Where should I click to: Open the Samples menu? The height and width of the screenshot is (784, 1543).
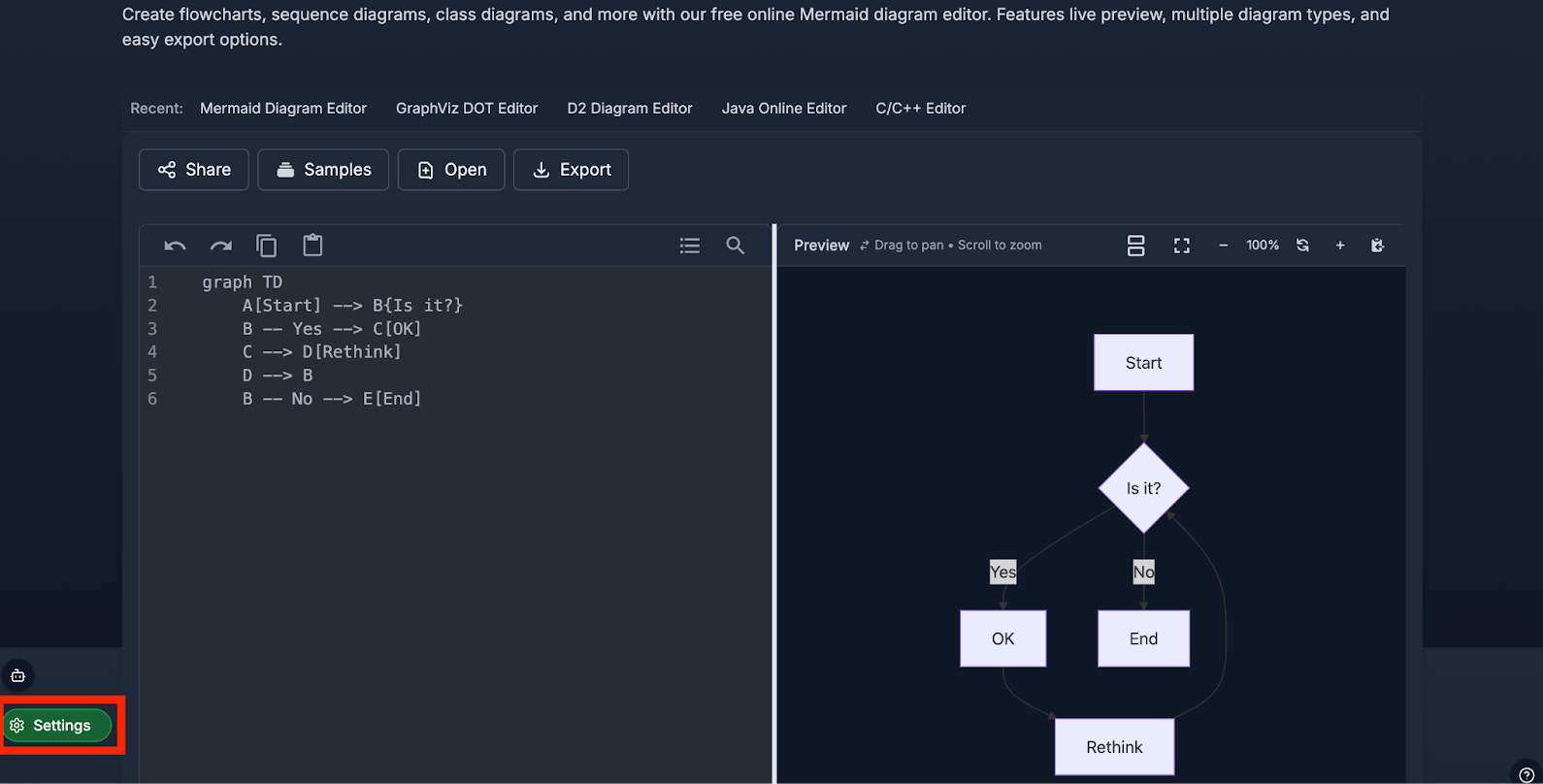click(x=323, y=170)
